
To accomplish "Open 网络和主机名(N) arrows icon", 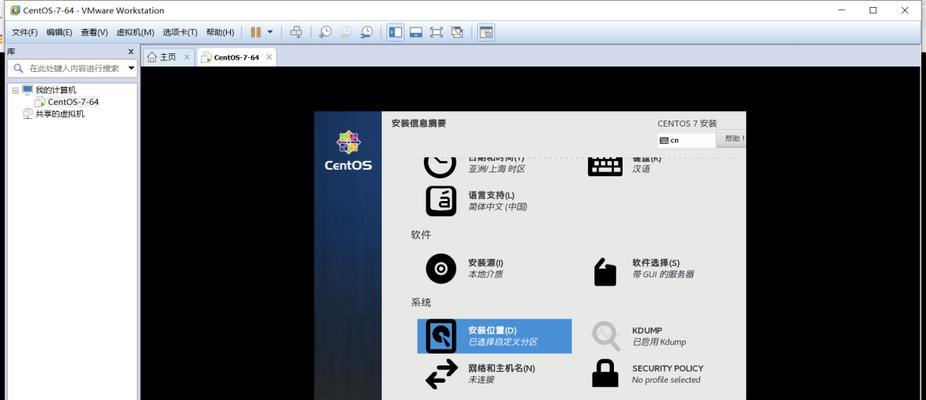I will tap(442, 374).
